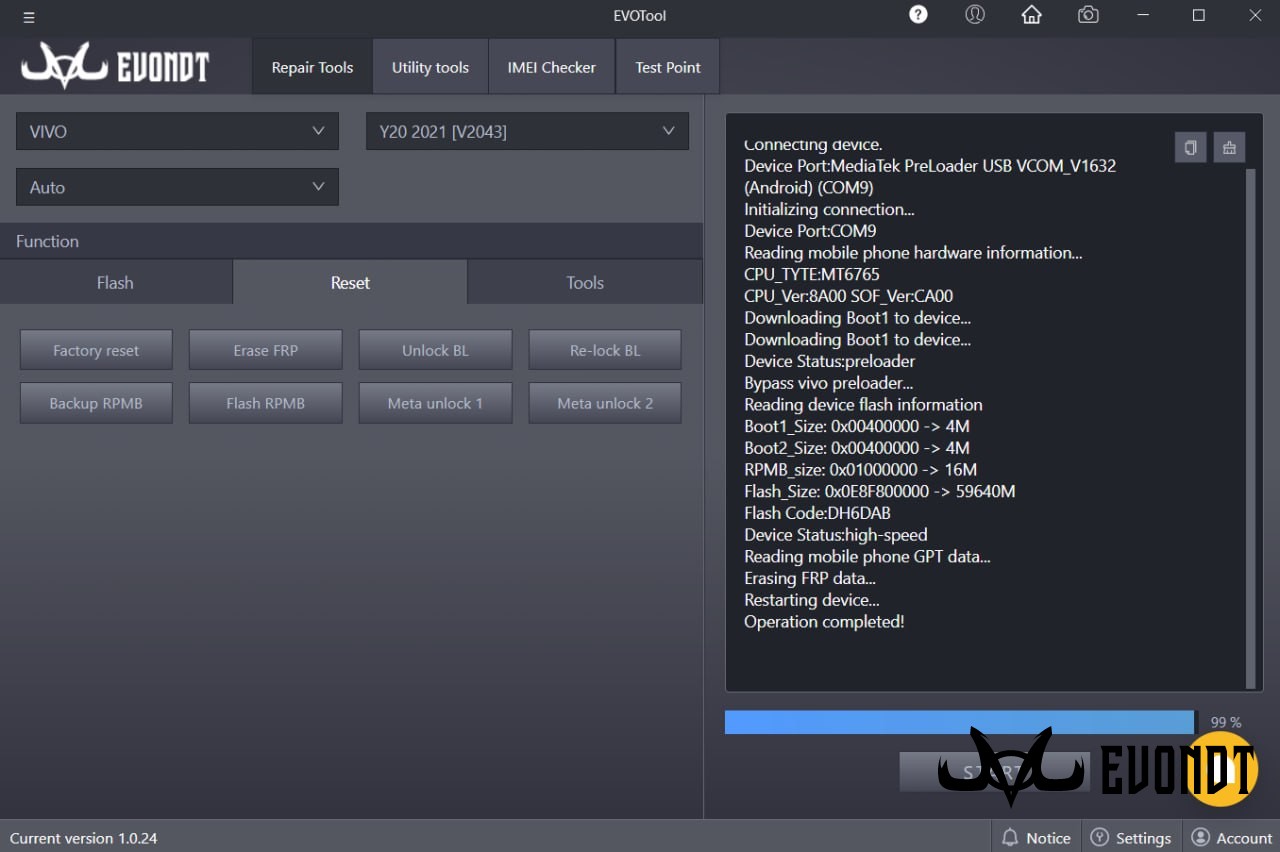Open the IMEI Checker tab
The width and height of the screenshot is (1280, 852).
coord(551,67)
